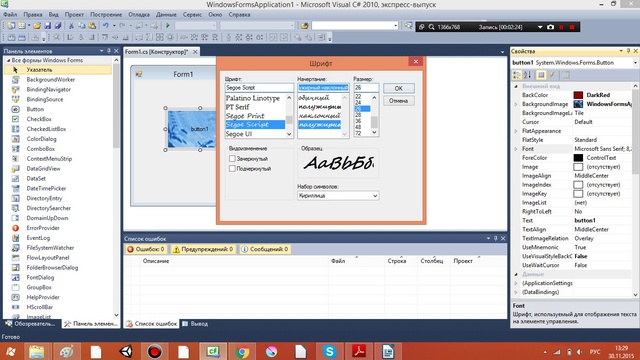Open the button1 object selector dropdown

635,63
